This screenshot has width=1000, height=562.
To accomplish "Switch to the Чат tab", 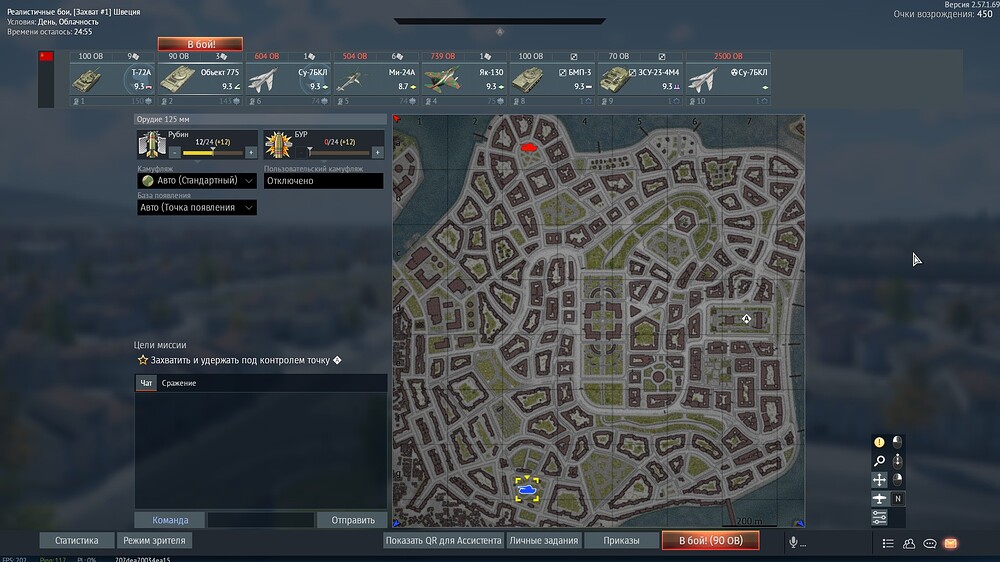I will [x=146, y=383].
